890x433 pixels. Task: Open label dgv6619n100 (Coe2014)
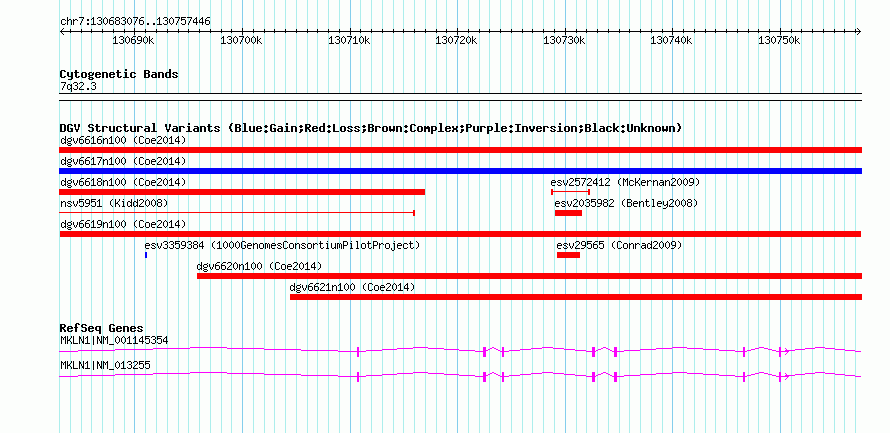[123, 224]
